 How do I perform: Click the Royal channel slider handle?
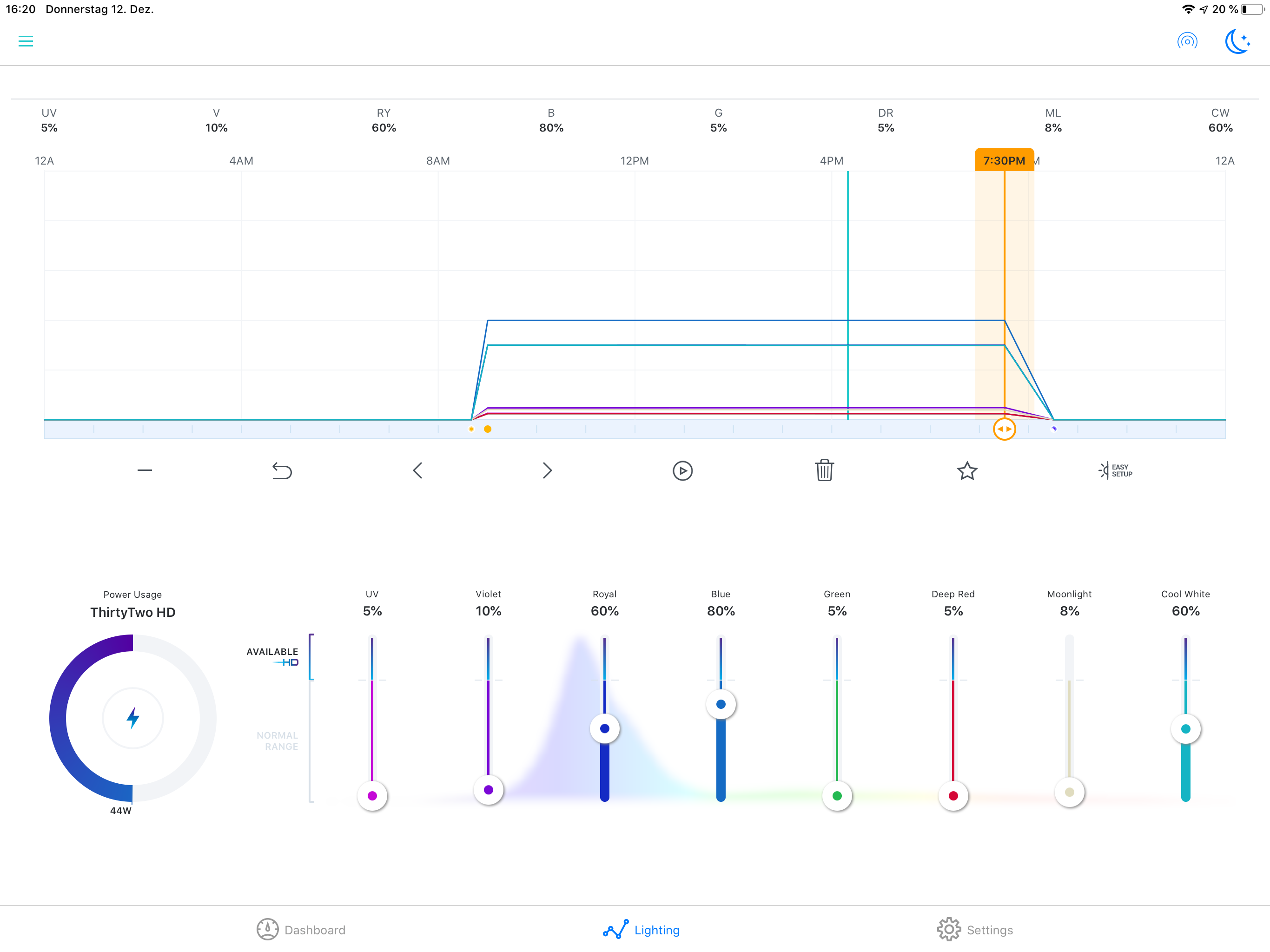tap(605, 728)
